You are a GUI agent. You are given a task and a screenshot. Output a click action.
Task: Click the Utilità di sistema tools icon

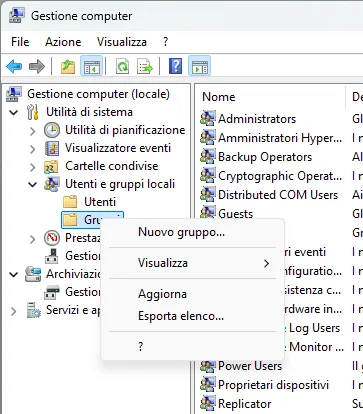click(33, 112)
